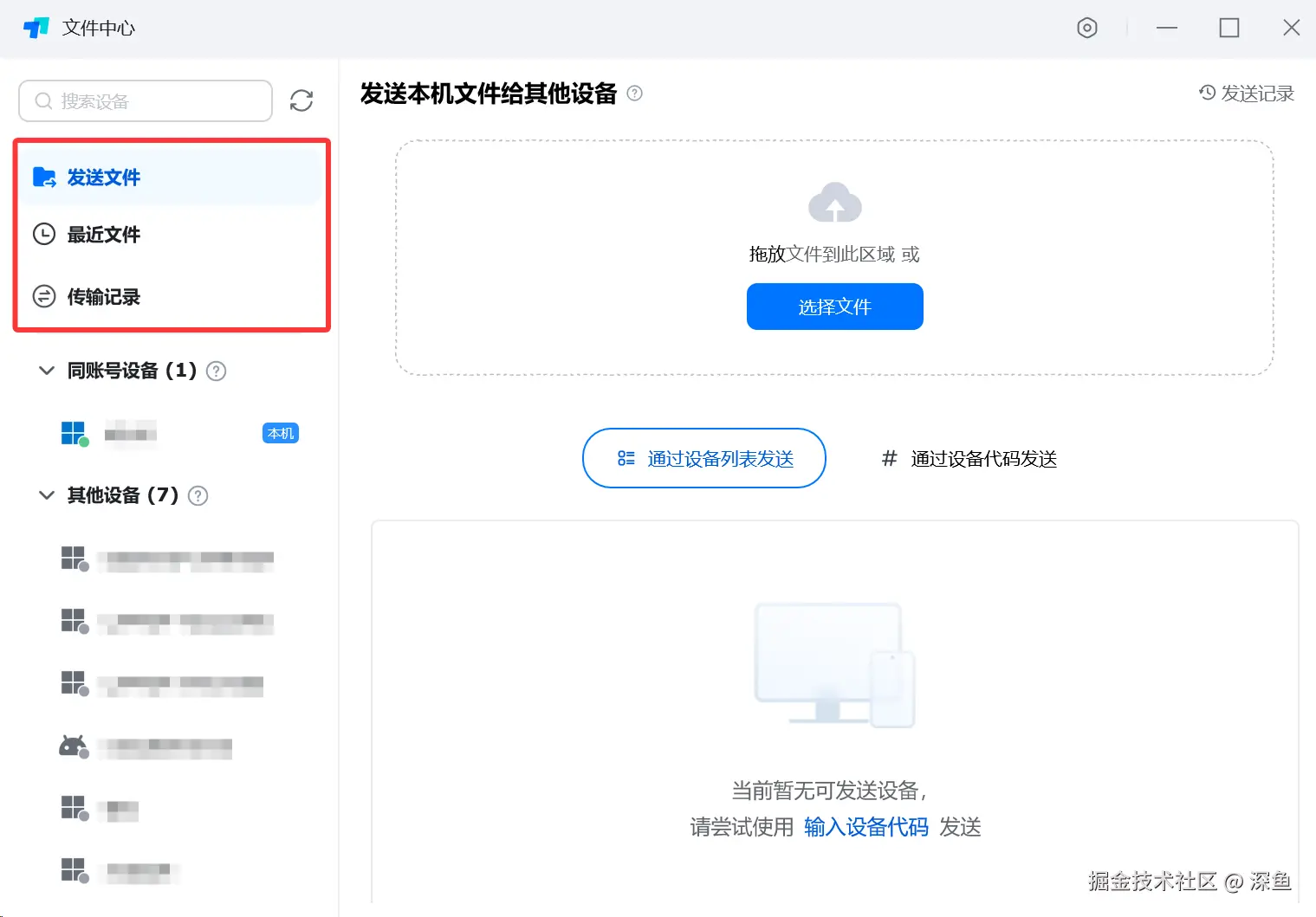Click the 最近文件 clock icon

pyautogui.click(x=44, y=235)
